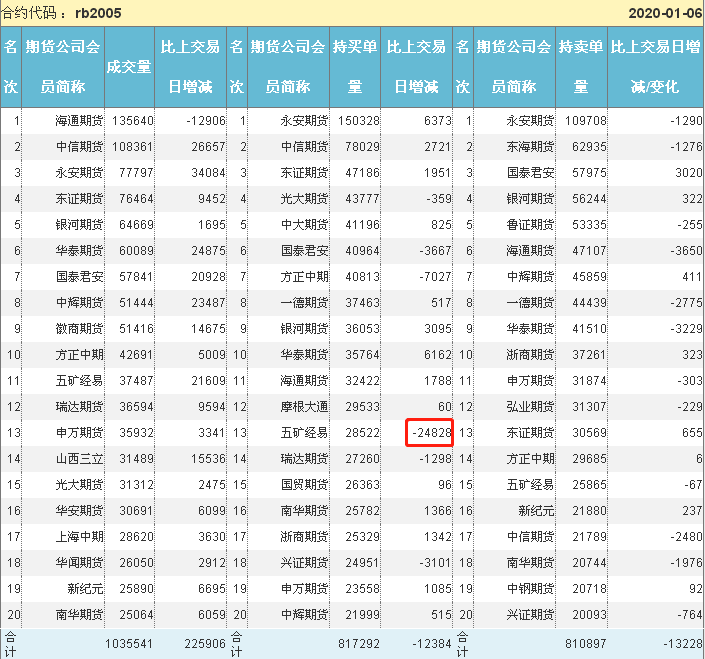Click total short positions 810897
705x659 pixels.
click(586, 644)
